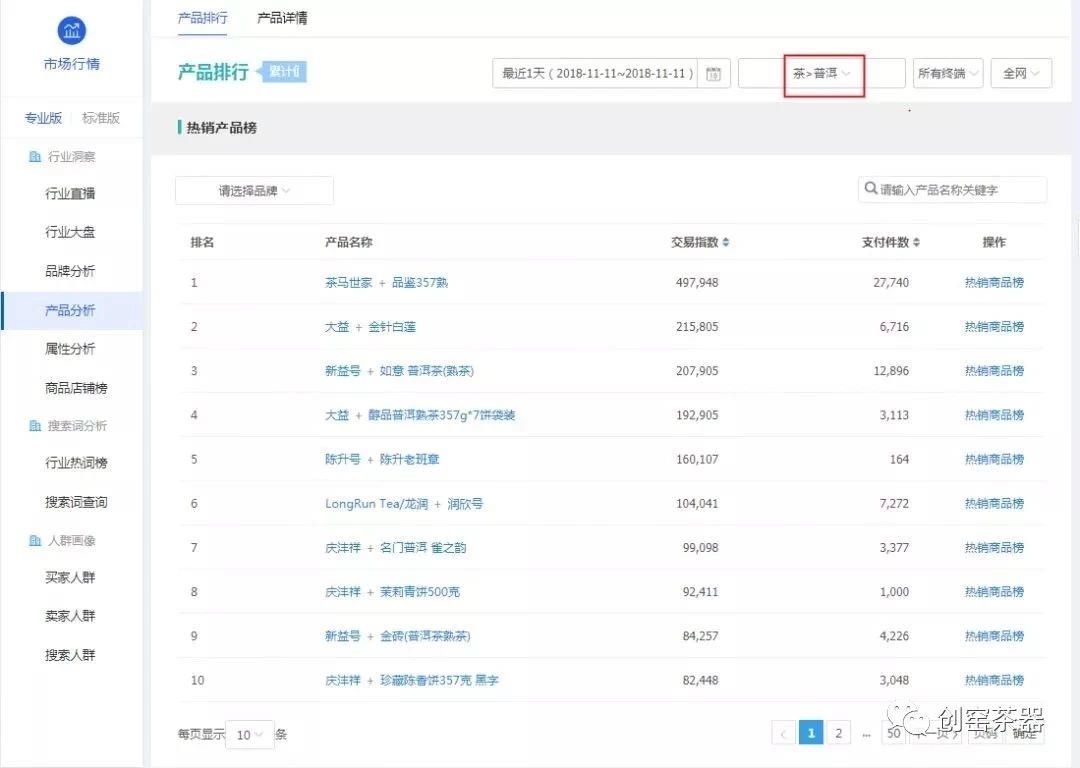This screenshot has width=1080, height=768.
Task: Open product 新益号 + 金砖(普洱茶熟茶)
Action: [x=398, y=636]
